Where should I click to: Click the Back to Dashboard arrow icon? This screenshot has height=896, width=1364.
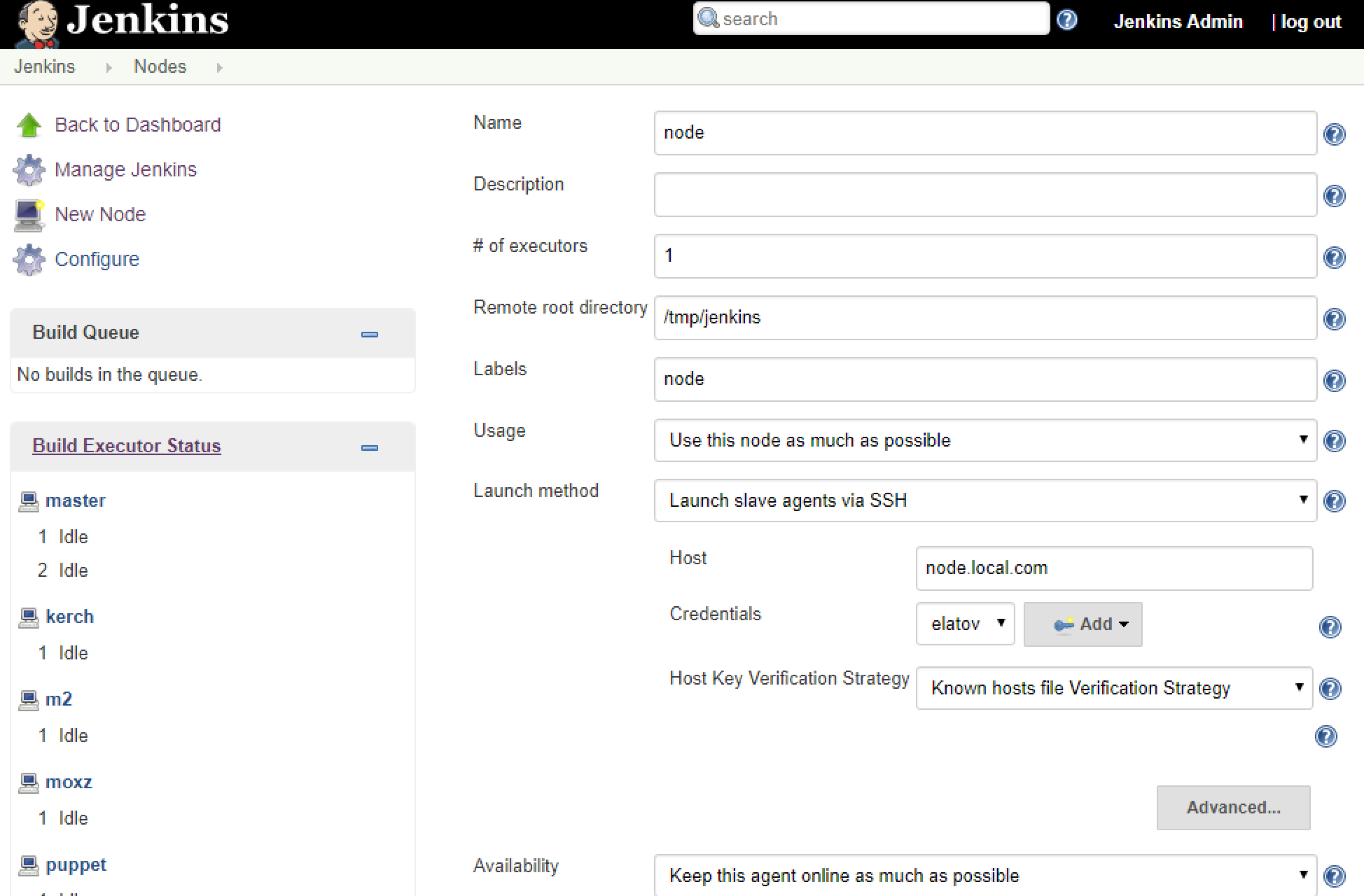pos(29,125)
